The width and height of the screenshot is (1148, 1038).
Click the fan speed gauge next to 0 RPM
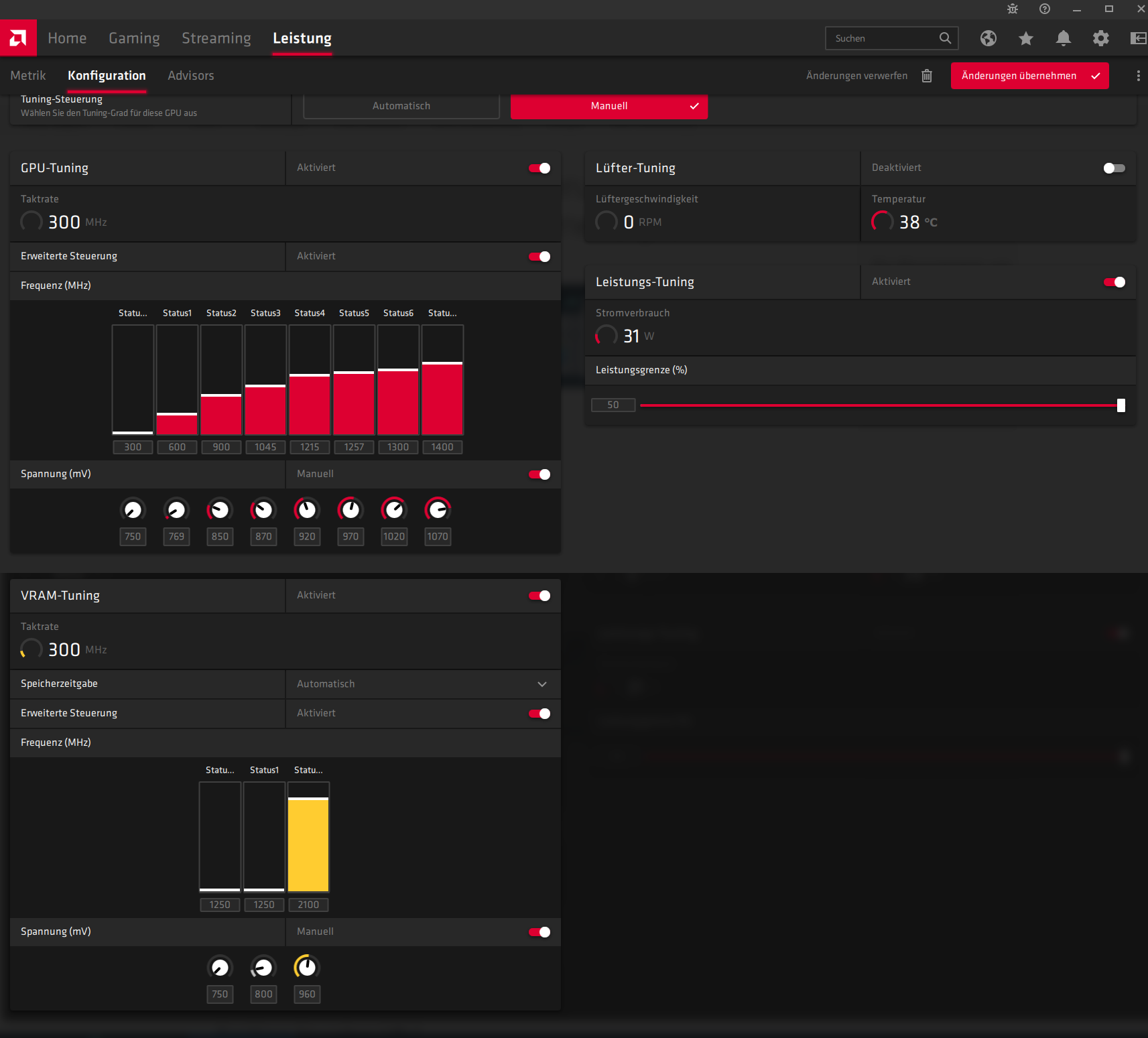click(607, 222)
